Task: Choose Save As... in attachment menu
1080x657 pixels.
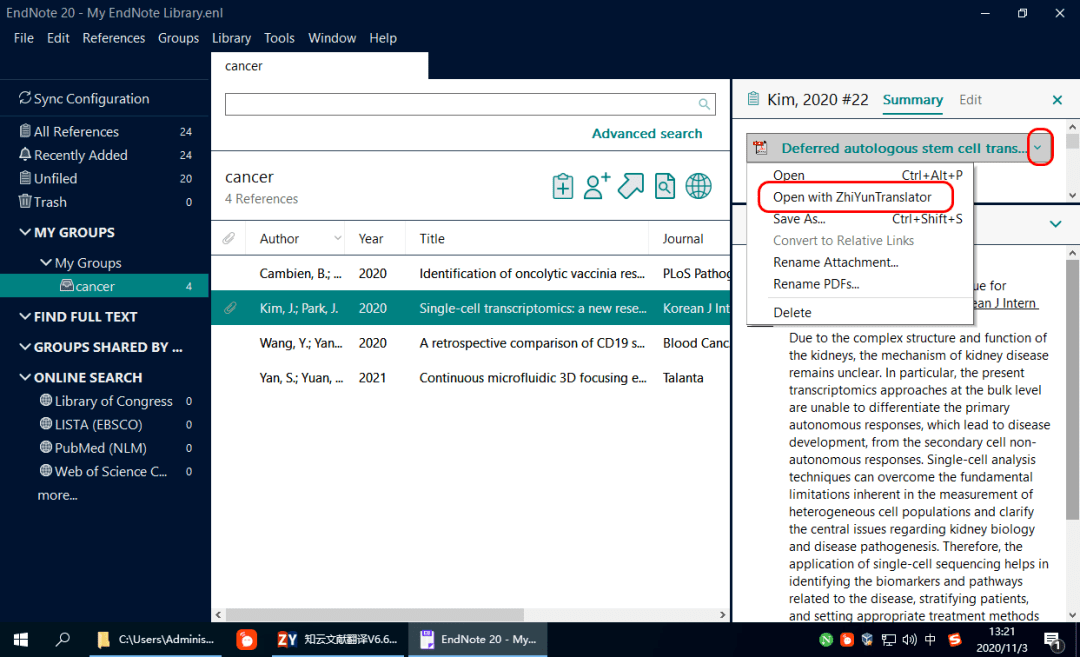Action: [x=799, y=219]
